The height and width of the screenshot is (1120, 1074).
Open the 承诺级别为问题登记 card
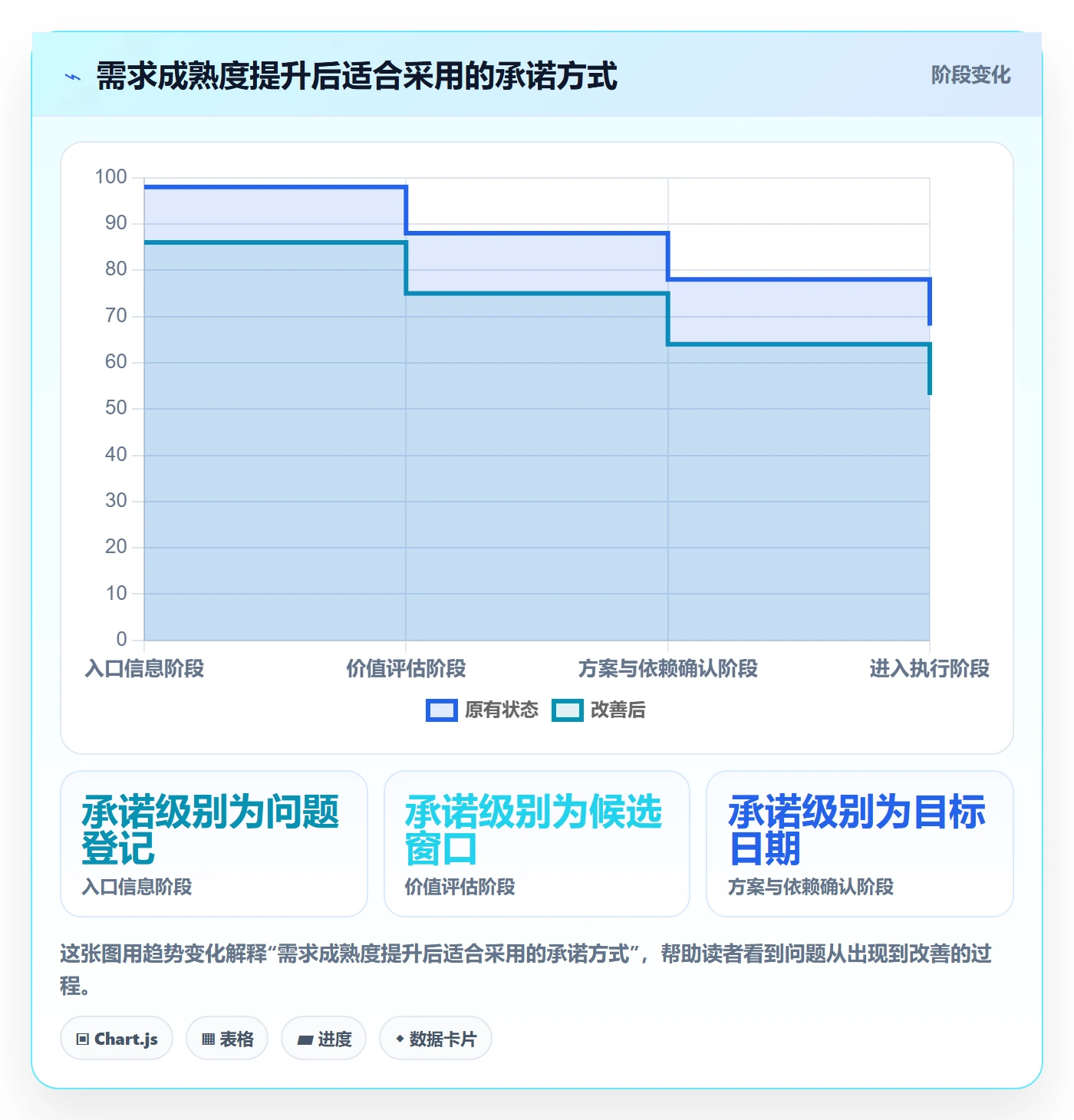tap(214, 844)
